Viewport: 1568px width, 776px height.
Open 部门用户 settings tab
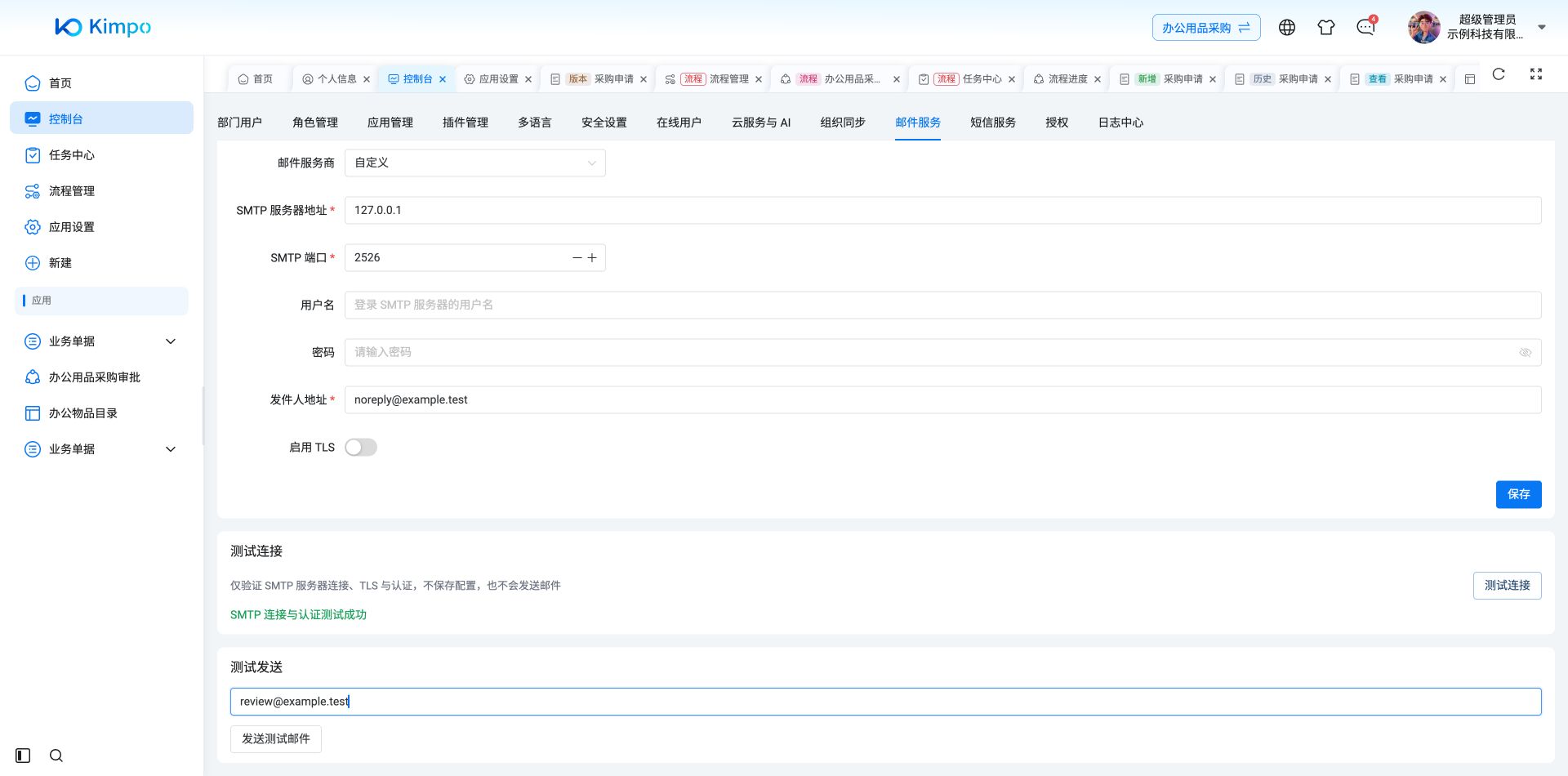pyautogui.click(x=239, y=123)
